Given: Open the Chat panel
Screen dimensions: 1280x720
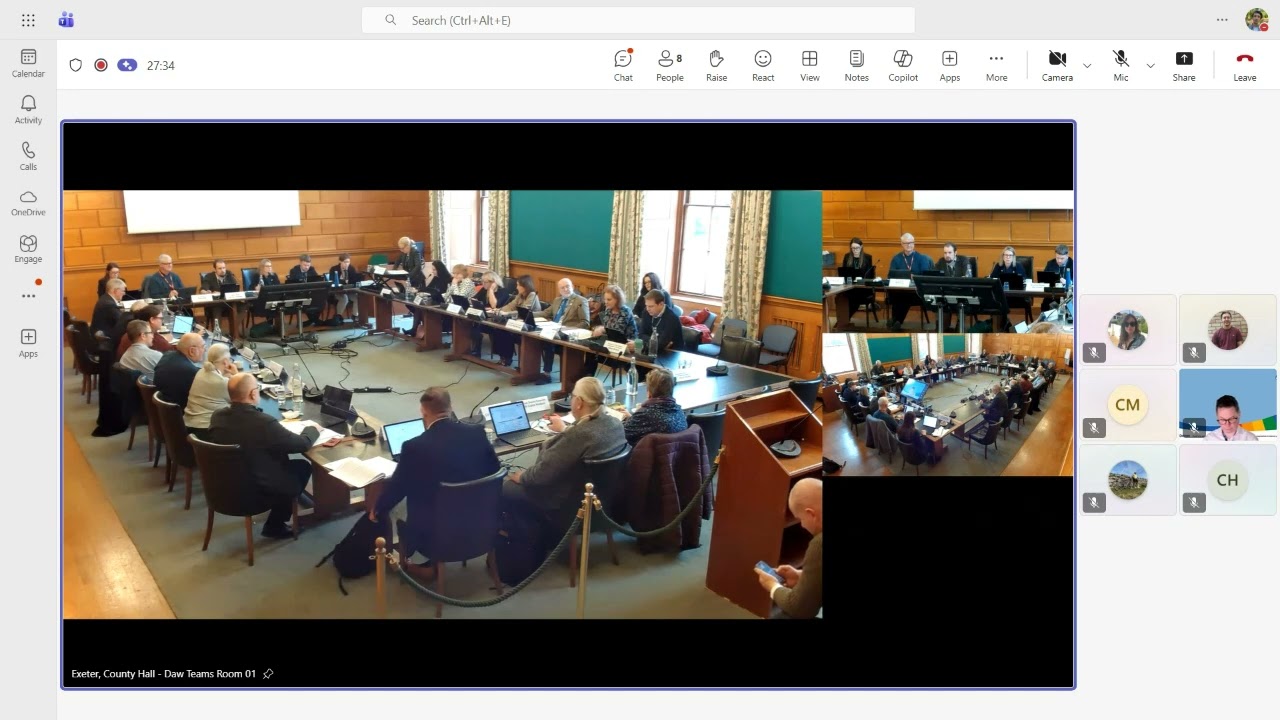Looking at the screenshot, I should [x=623, y=65].
